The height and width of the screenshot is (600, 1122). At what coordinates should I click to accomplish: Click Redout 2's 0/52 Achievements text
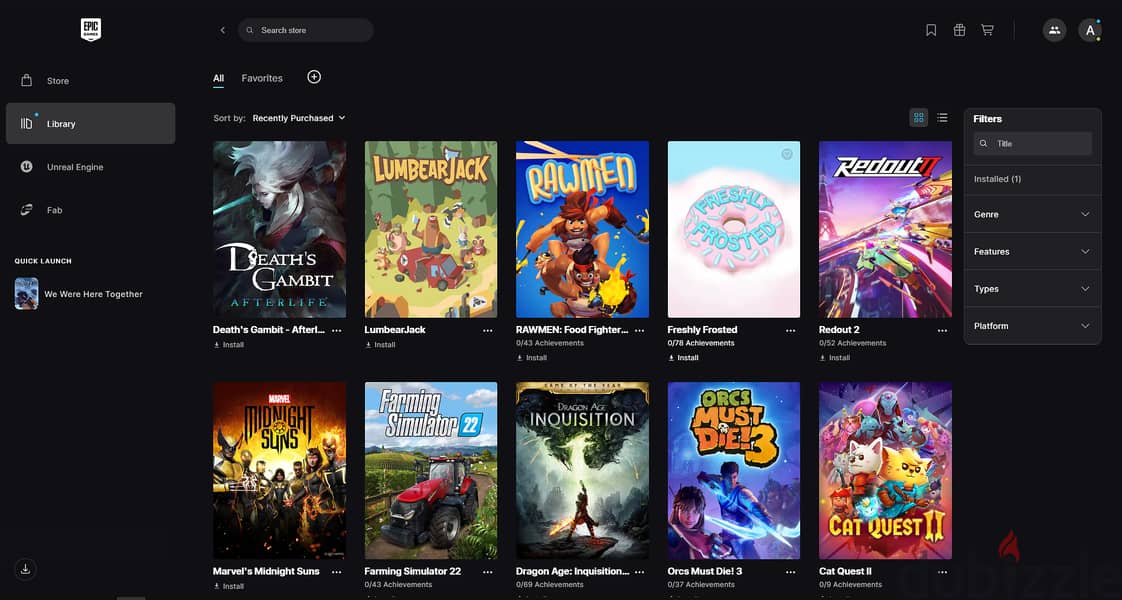click(x=853, y=343)
